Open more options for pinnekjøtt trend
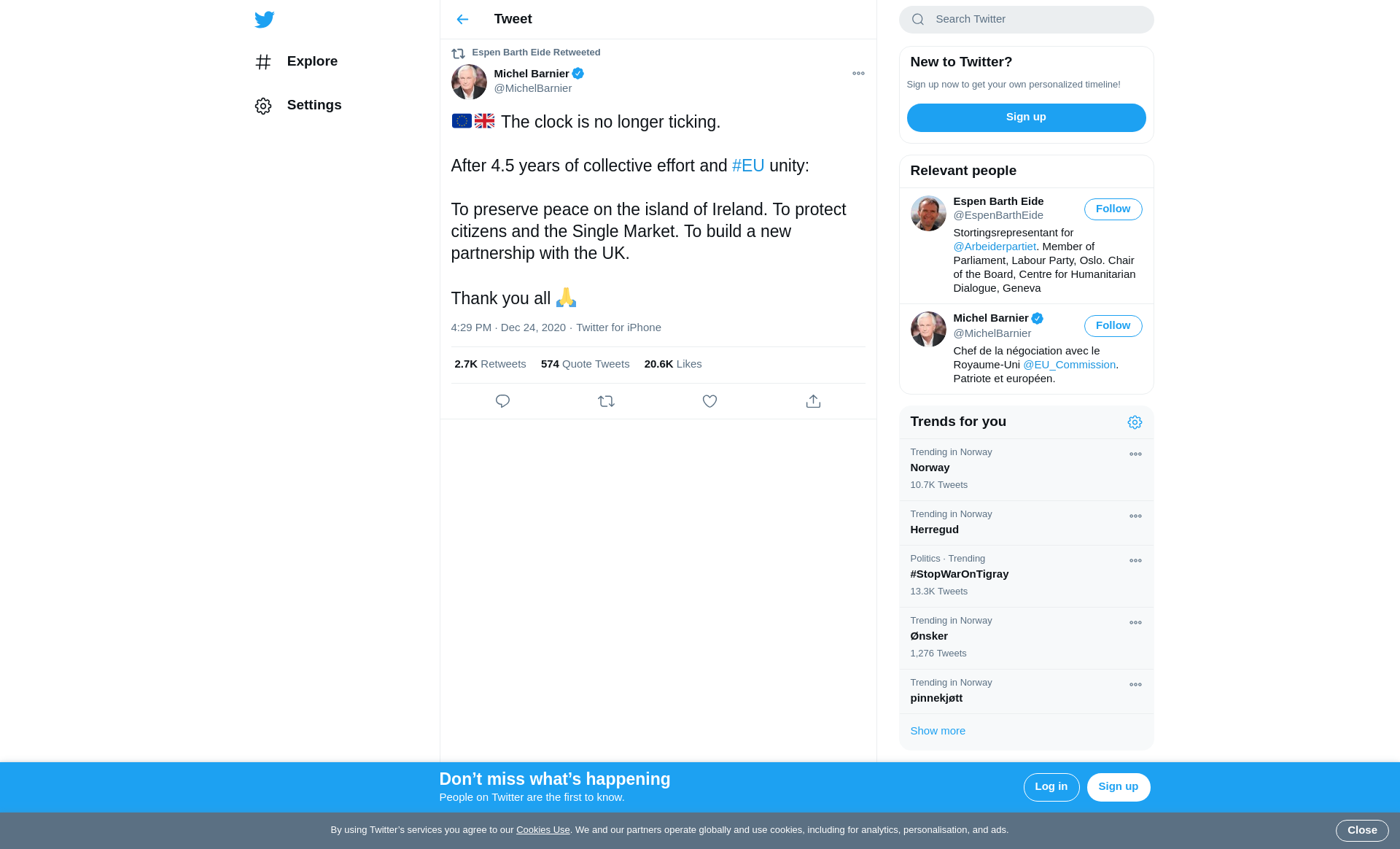 point(1135,685)
